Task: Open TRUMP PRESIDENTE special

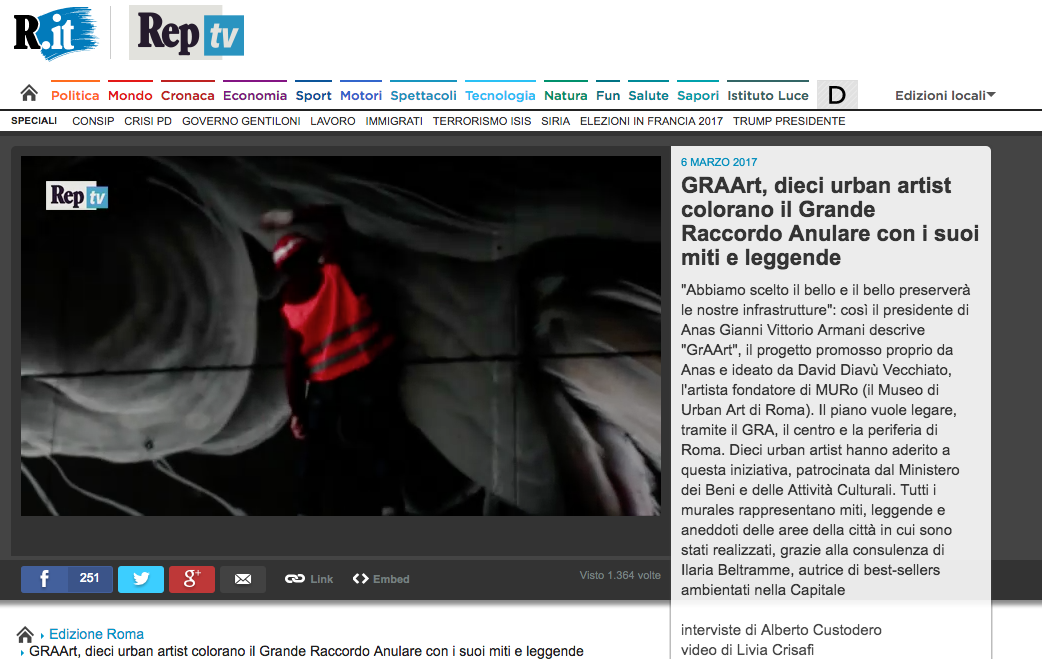Action: point(789,121)
